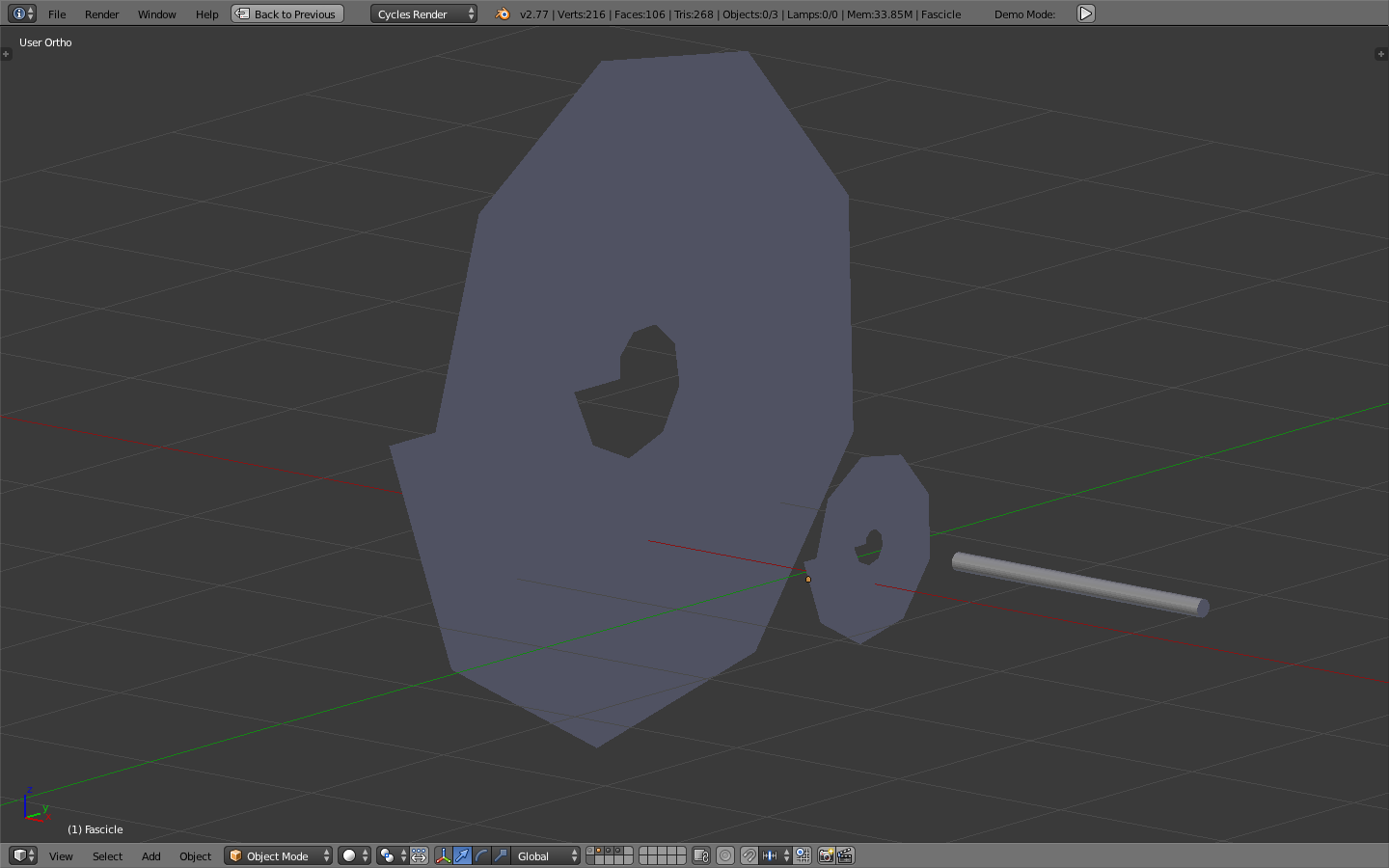Open the 3D View editor type selector
Image resolution: width=1389 pixels, height=868 pixels.
pyautogui.click(x=22, y=855)
